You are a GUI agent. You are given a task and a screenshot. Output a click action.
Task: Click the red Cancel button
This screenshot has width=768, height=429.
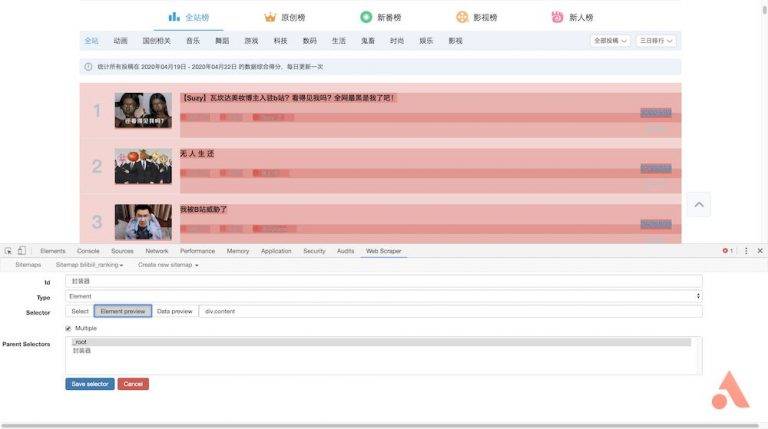[133, 384]
